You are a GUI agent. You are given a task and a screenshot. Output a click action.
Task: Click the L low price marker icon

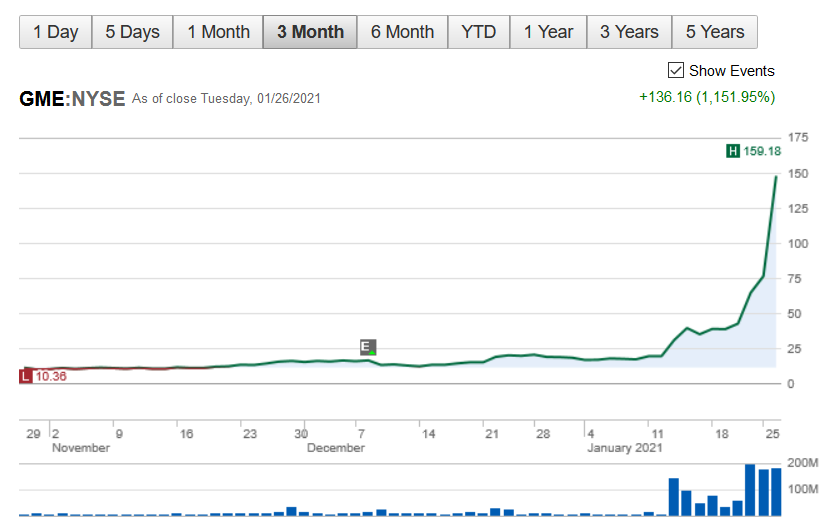pos(26,377)
